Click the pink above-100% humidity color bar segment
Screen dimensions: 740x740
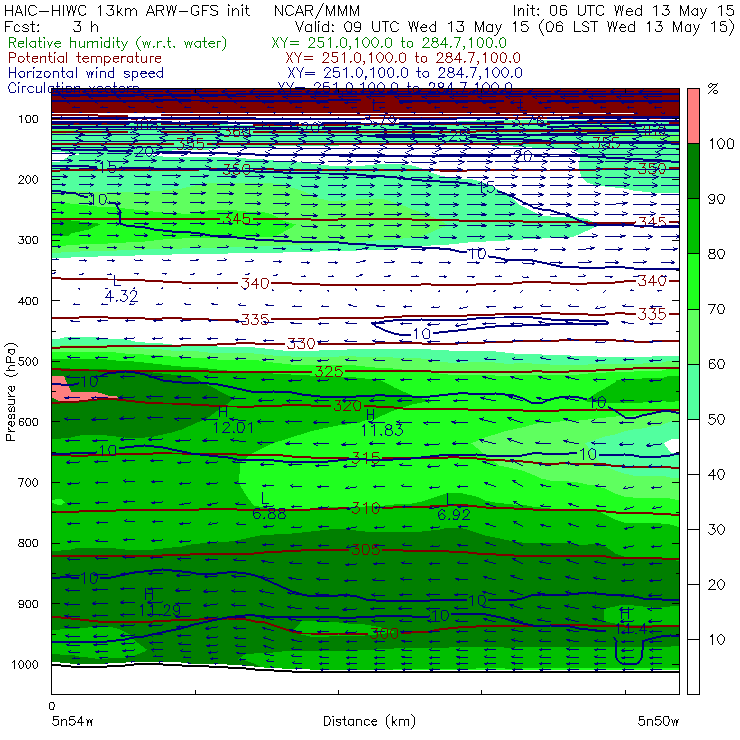click(693, 116)
